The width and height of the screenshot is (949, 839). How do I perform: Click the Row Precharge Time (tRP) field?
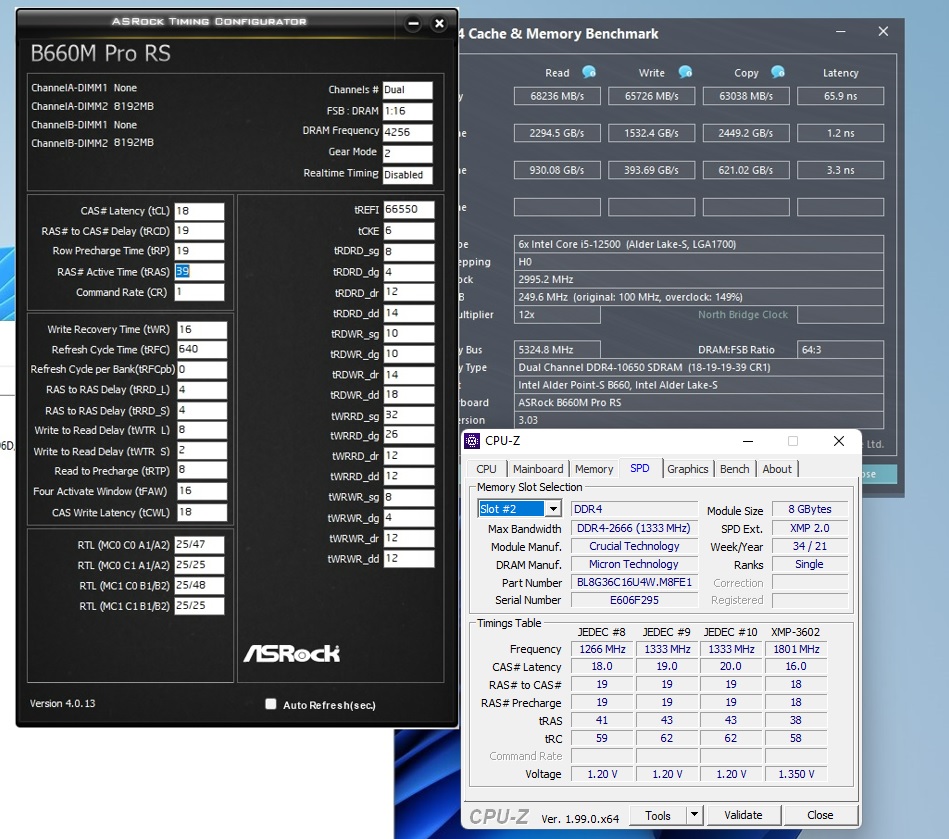coord(199,251)
